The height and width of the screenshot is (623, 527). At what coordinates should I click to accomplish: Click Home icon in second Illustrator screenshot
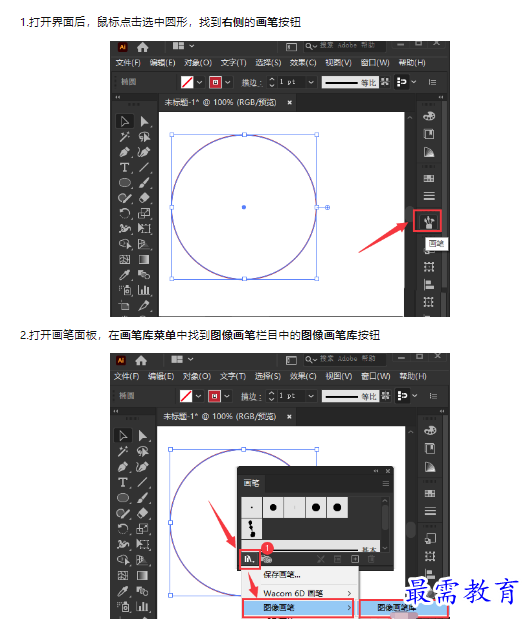[x=141, y=360]
